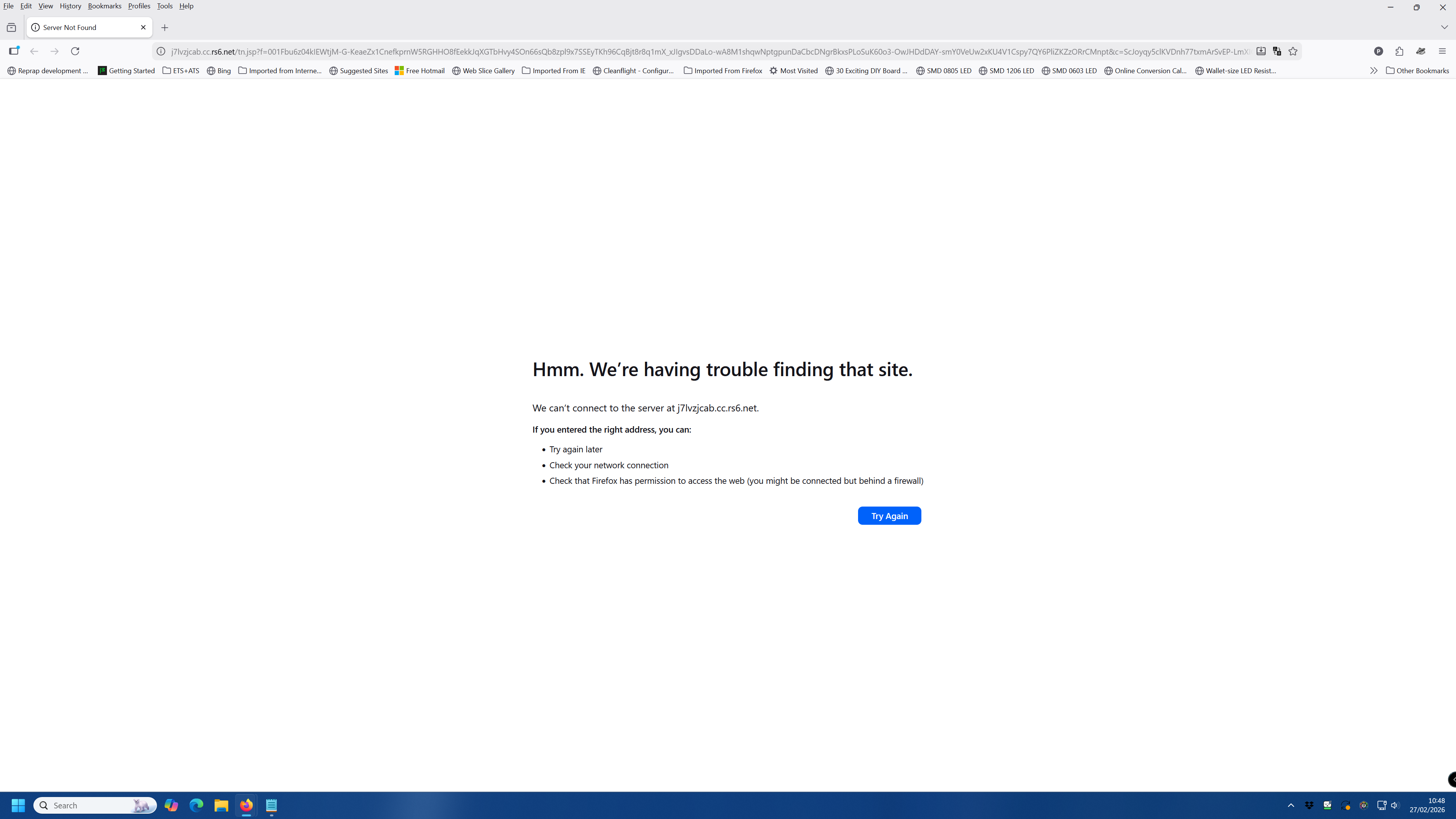Open the History menu
1456x819 pixels.
(70, 6)
